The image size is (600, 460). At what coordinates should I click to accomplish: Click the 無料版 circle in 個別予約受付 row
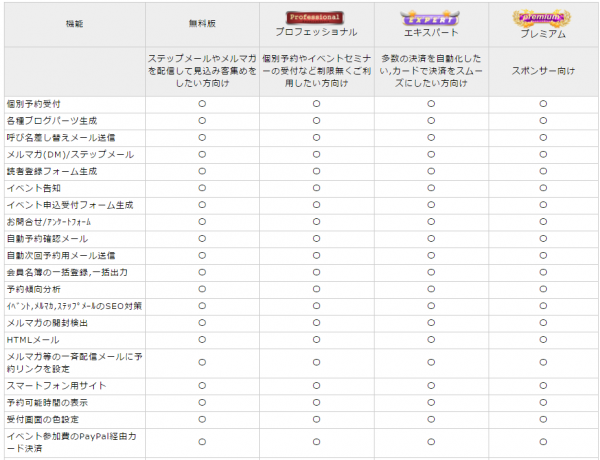click(202, 104)
